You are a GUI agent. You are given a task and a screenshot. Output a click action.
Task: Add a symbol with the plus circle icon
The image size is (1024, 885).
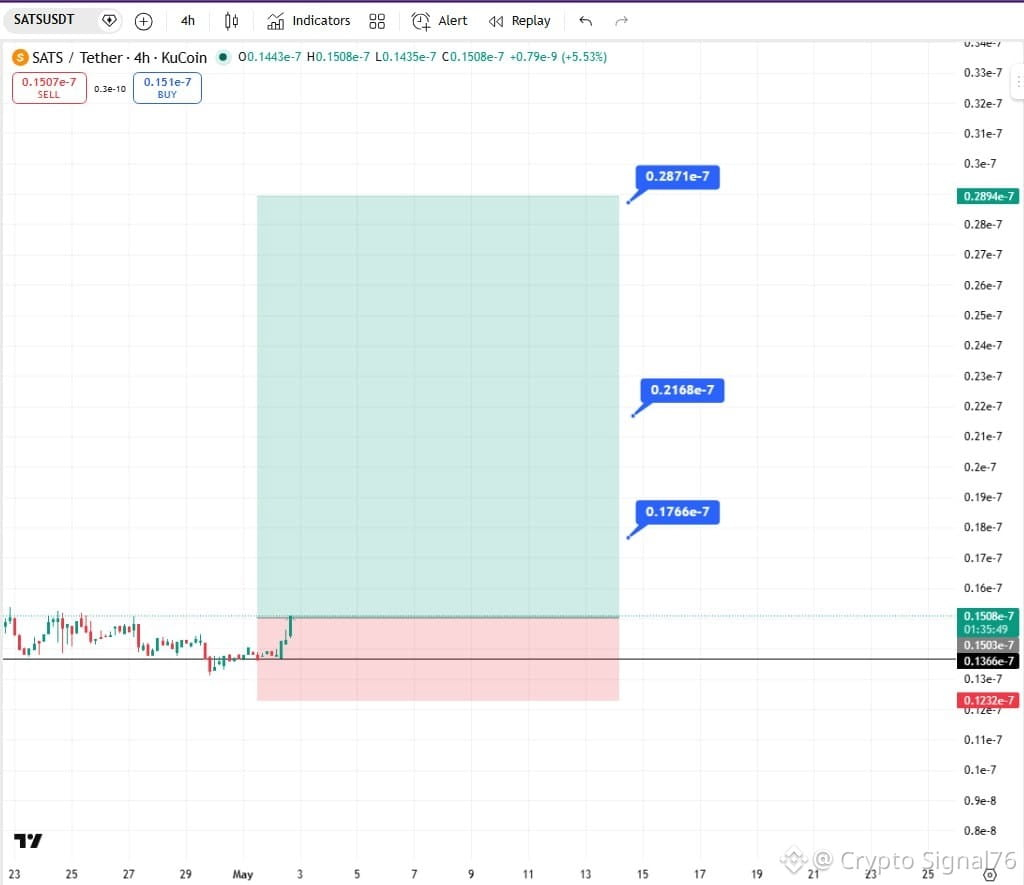click(x=144, y=22)
